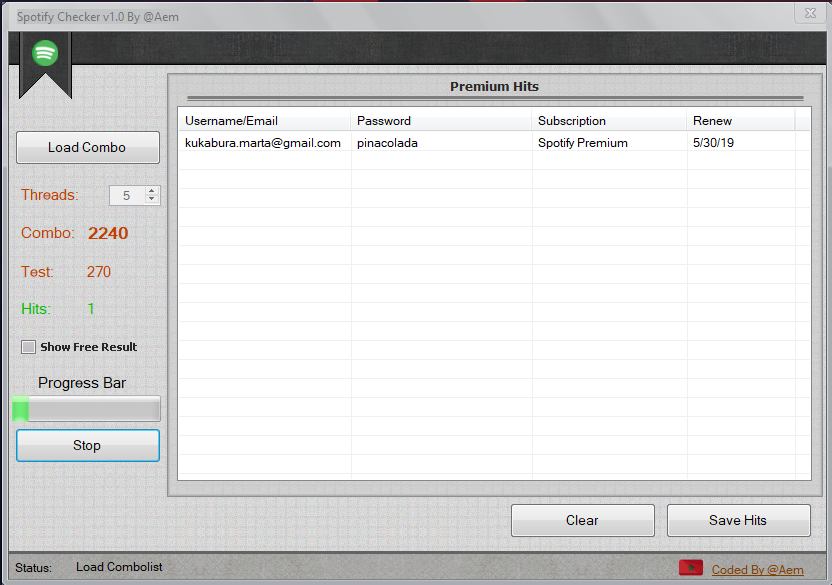Viewport: 832px width, 585px height.
Task: Enable the Show Free Result checkbox
Action: 28,347
